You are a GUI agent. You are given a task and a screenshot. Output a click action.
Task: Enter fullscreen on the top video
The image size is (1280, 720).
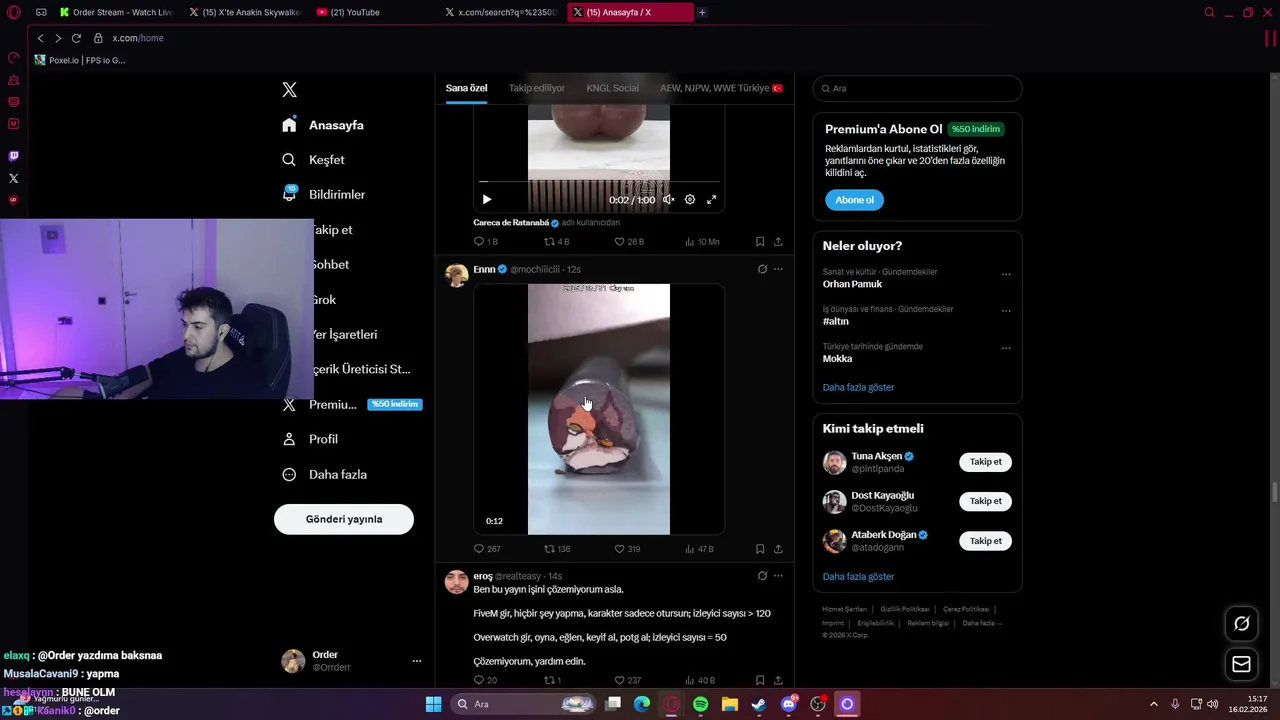coord(712,200)
